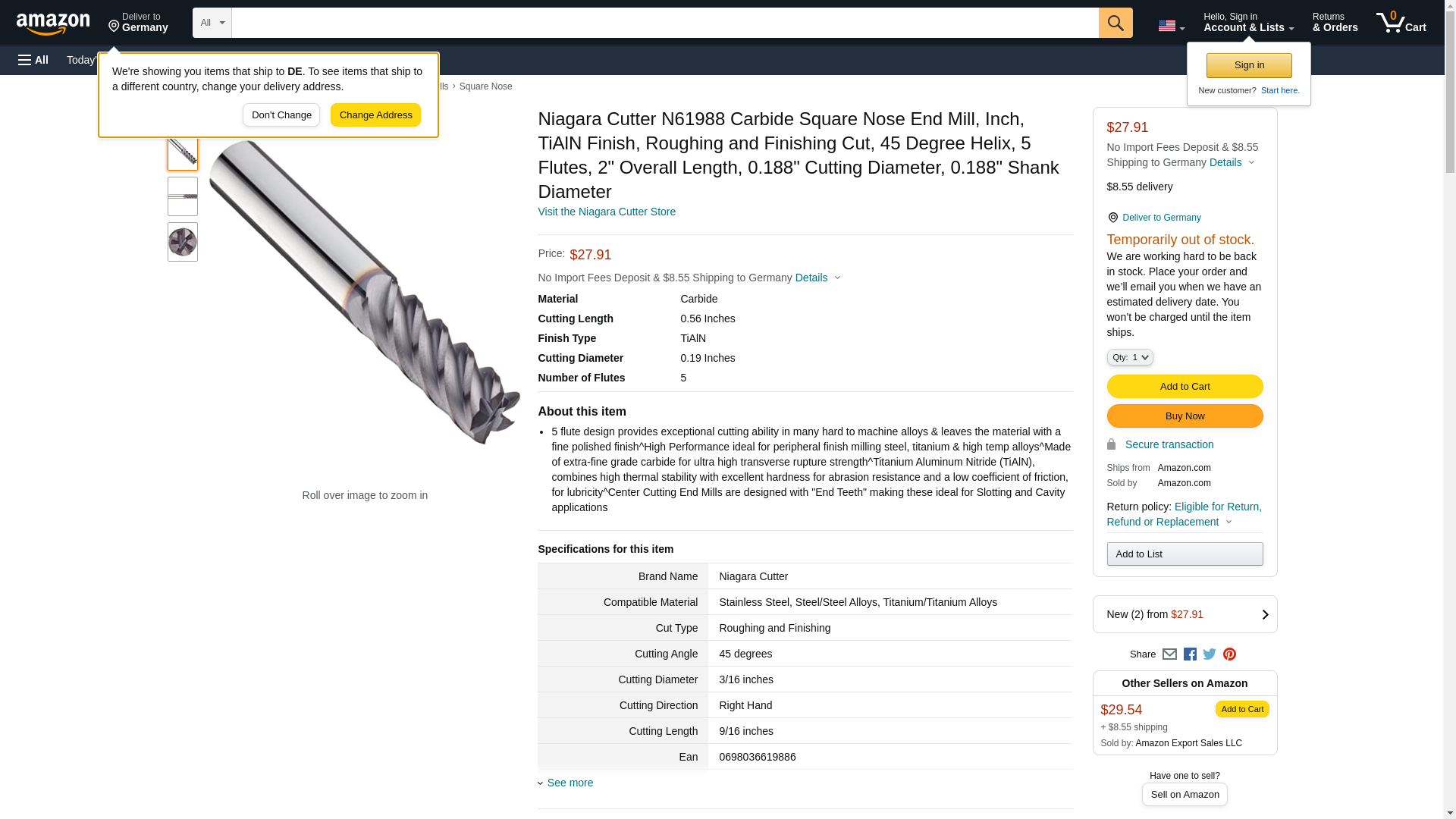
Task: Share product on Twitter
Action: point(1210,654)
